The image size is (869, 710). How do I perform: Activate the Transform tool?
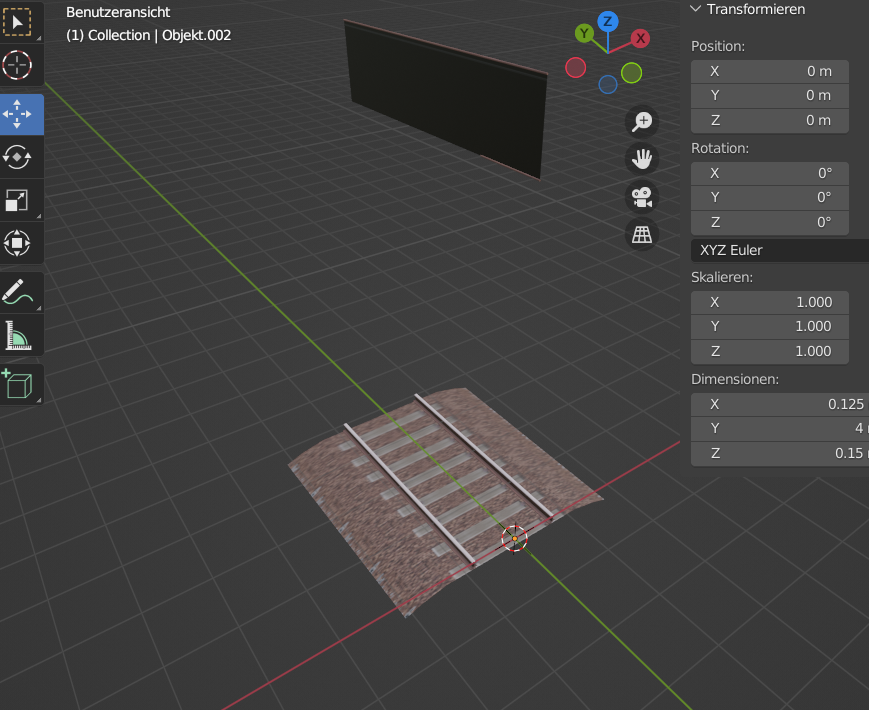tap(18, 243)
